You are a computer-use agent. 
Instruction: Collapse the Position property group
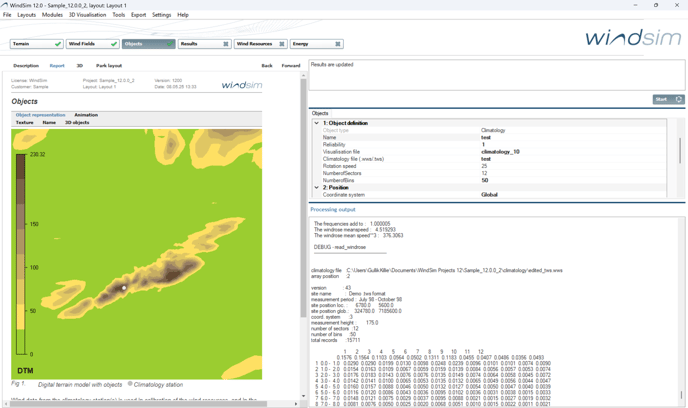click(317, 187)
